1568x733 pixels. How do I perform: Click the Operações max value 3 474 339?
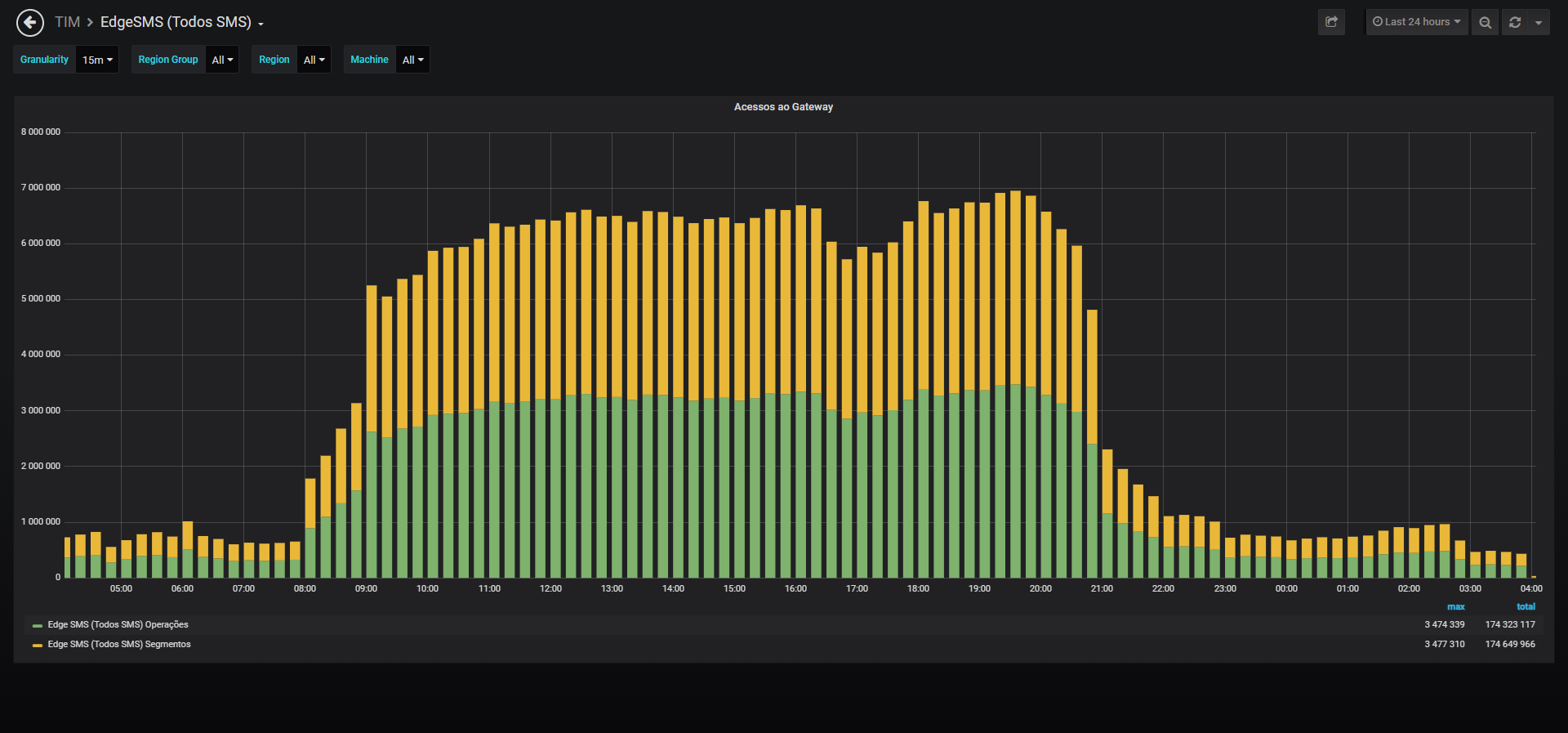pos(1444,624)
